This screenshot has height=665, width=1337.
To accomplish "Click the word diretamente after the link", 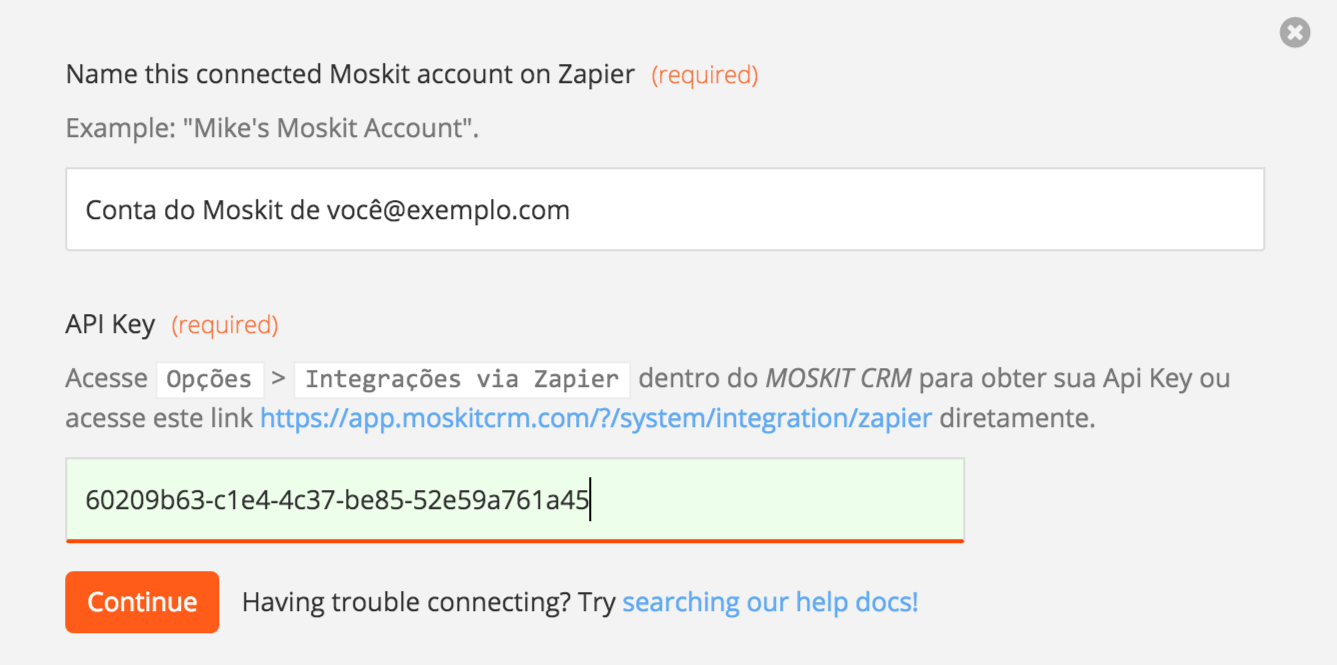I will 1017,418.
